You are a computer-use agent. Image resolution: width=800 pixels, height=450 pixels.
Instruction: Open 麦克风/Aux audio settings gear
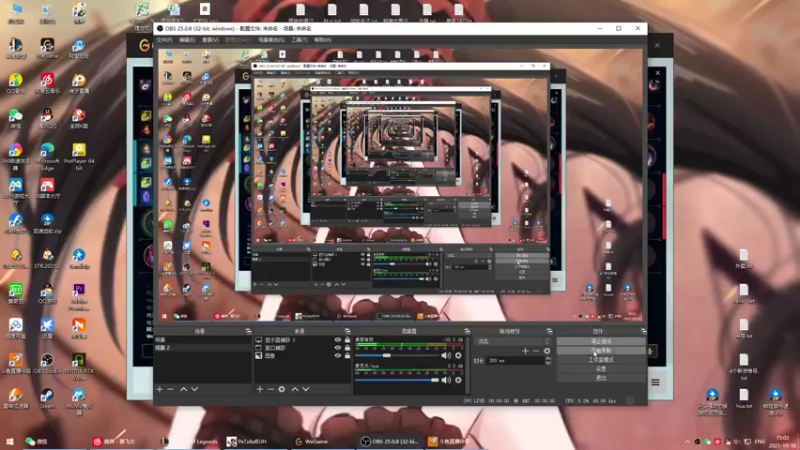(x=458, y=380)
